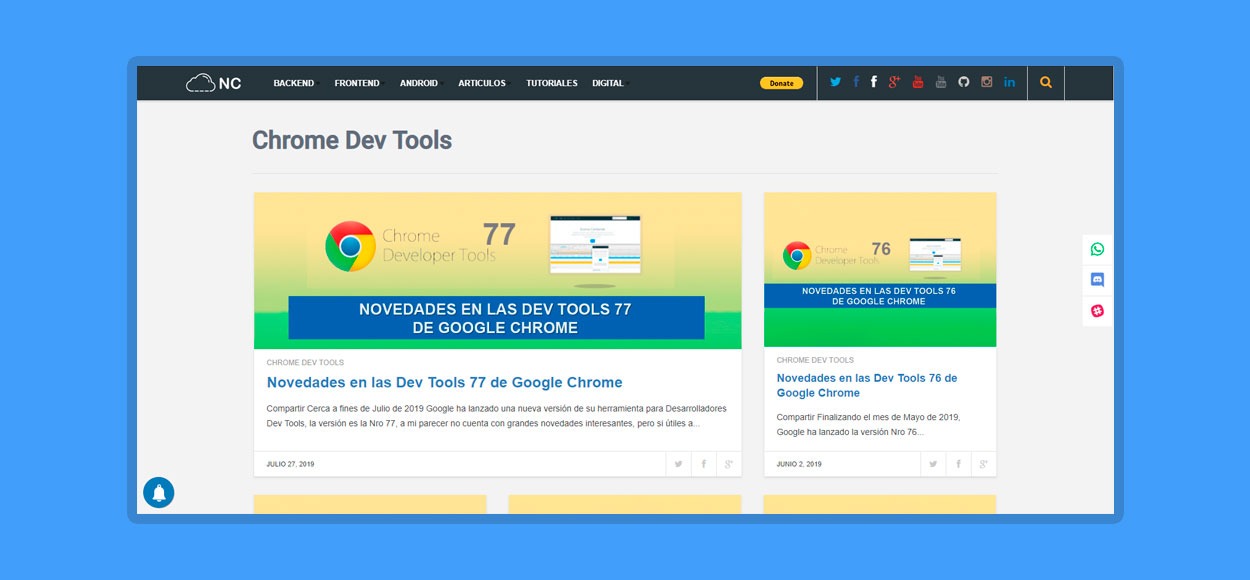Click the CHROME DEV TOOLS category on the Dev Tools 77 card
The height and width of the screenshot is (580, 1250).
click(x=305, y=362)
